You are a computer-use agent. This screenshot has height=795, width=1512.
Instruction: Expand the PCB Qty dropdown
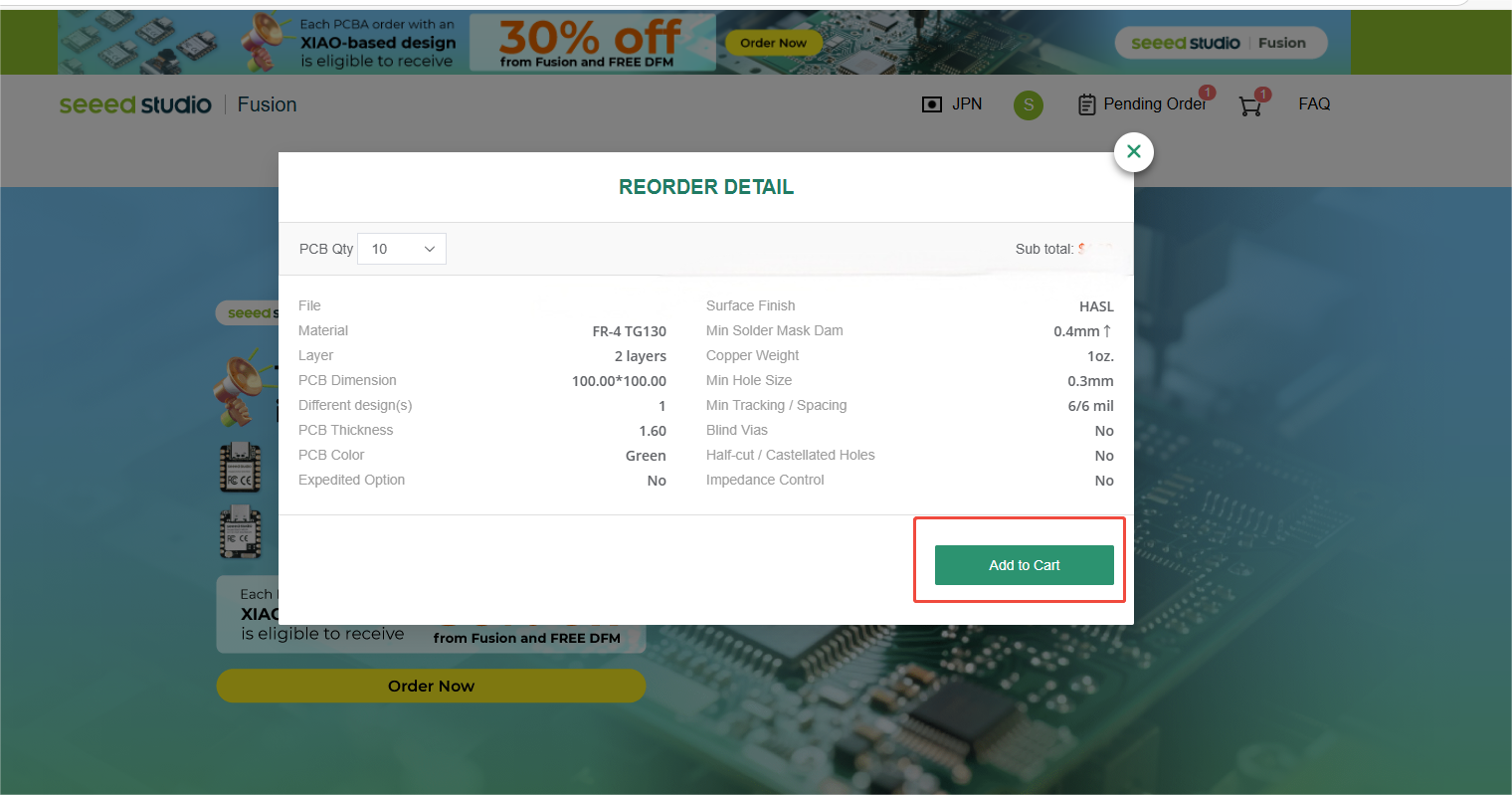[402, 249]
